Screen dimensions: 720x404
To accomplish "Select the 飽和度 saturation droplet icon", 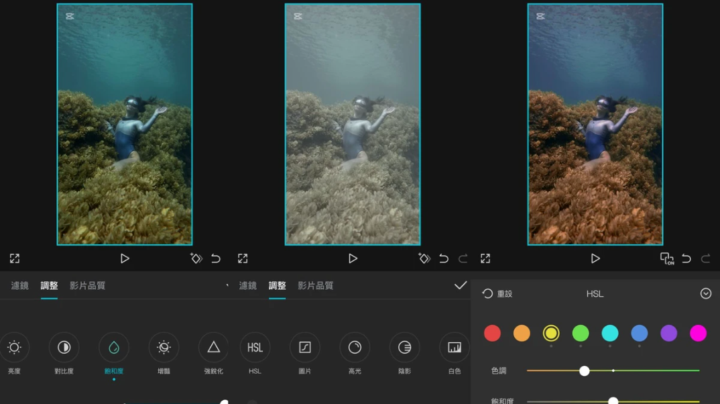I will (x=113, y=347).
